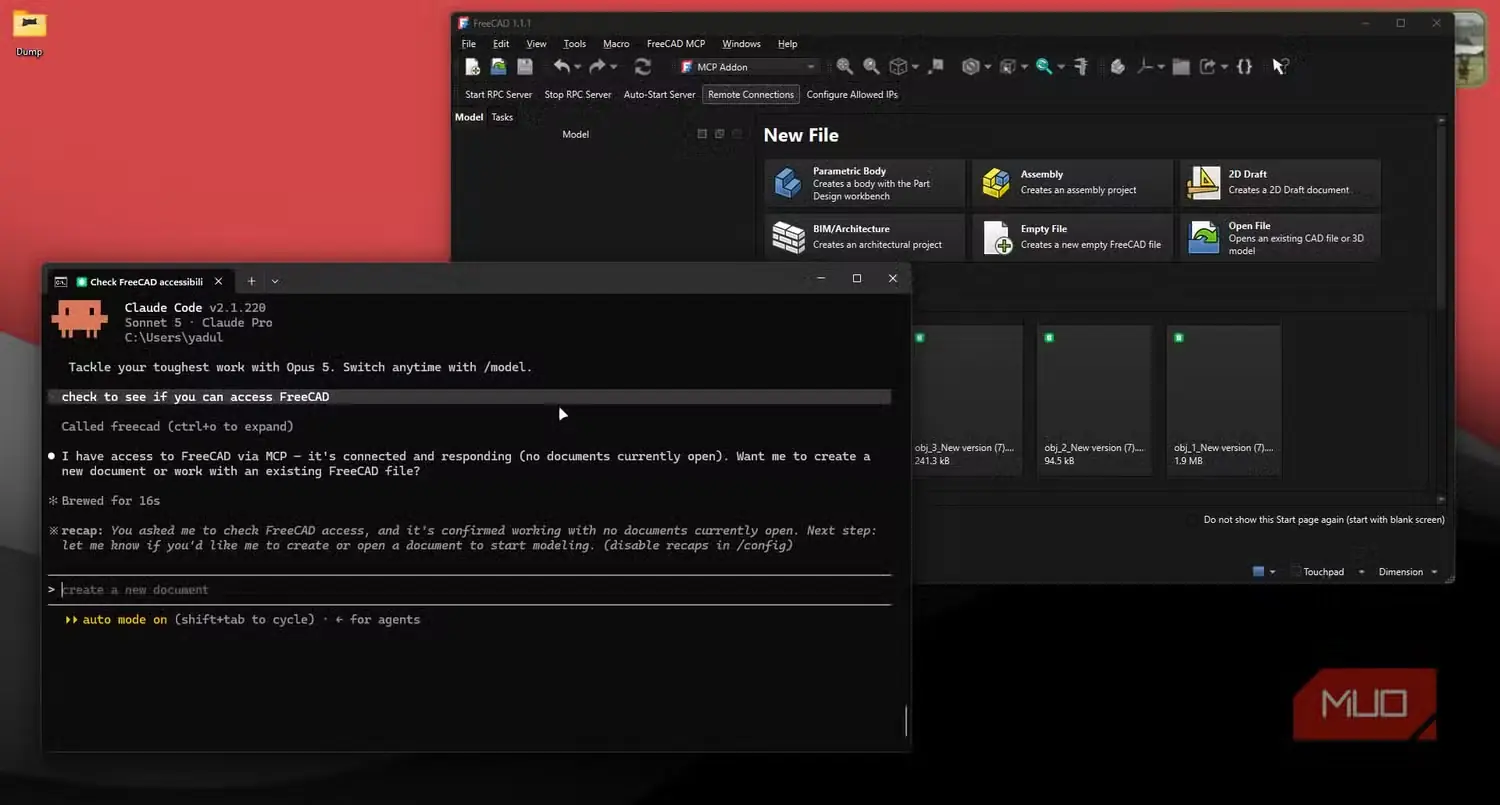This screenshot has height=805, width=1500.
Task: Redo the last action in FreeCAD
Action: coord(597,67)
